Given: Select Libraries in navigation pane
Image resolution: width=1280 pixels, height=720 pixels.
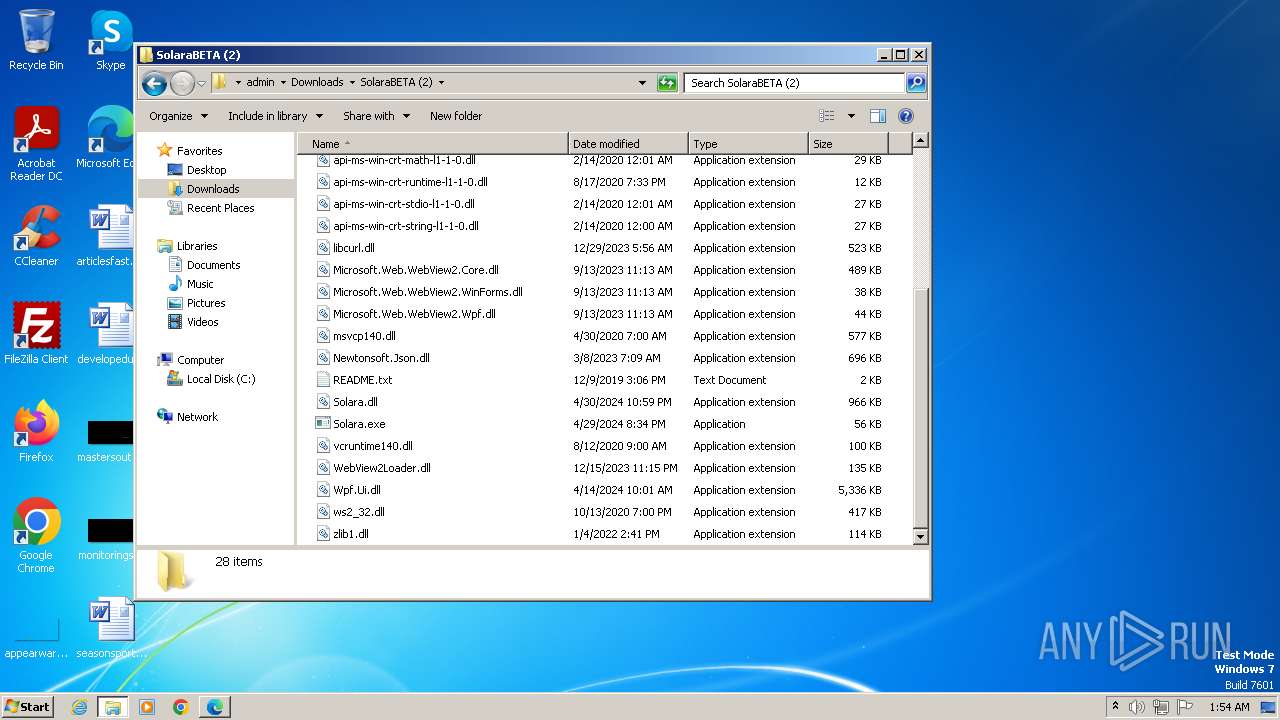Looking at the screenshot, I should [x=197, y=246].
